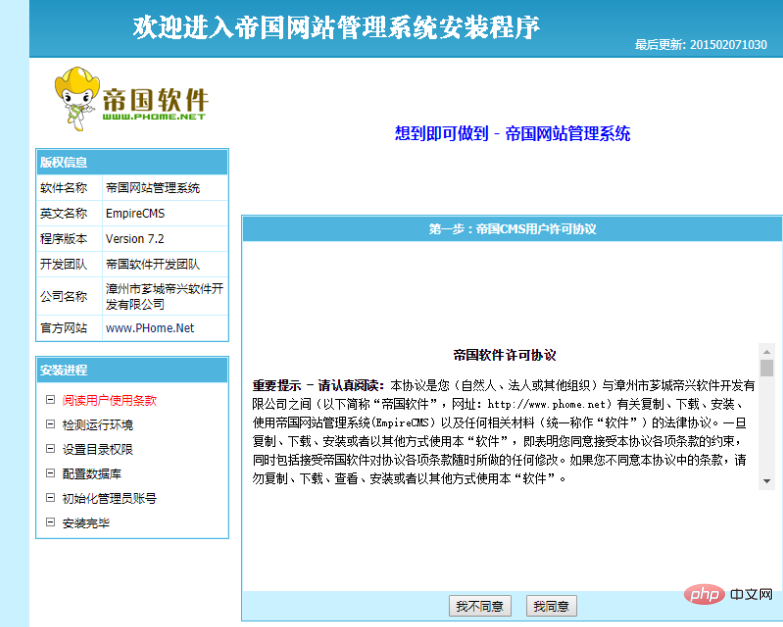Viewport: 783px width, 627px height.
Task: Click the box icon beside 配置数据库
Action: point(49,473)
